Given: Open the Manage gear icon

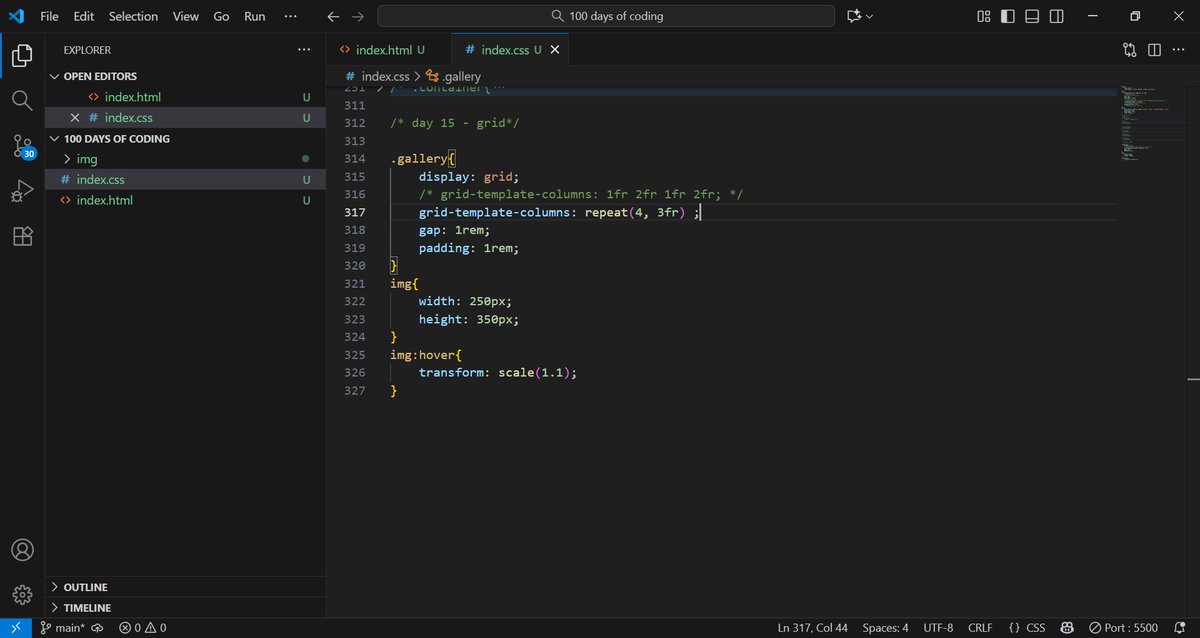Looking at the screenshot, I should [x=21, y=592].
